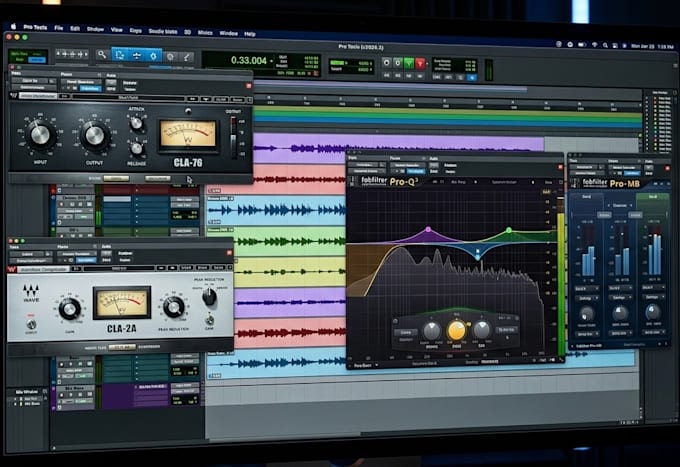Image resolution: width=680 pixels, height=467 pixels.
Task: Click the CLA-76 VU meter
Action: click(x=188, y=134)
